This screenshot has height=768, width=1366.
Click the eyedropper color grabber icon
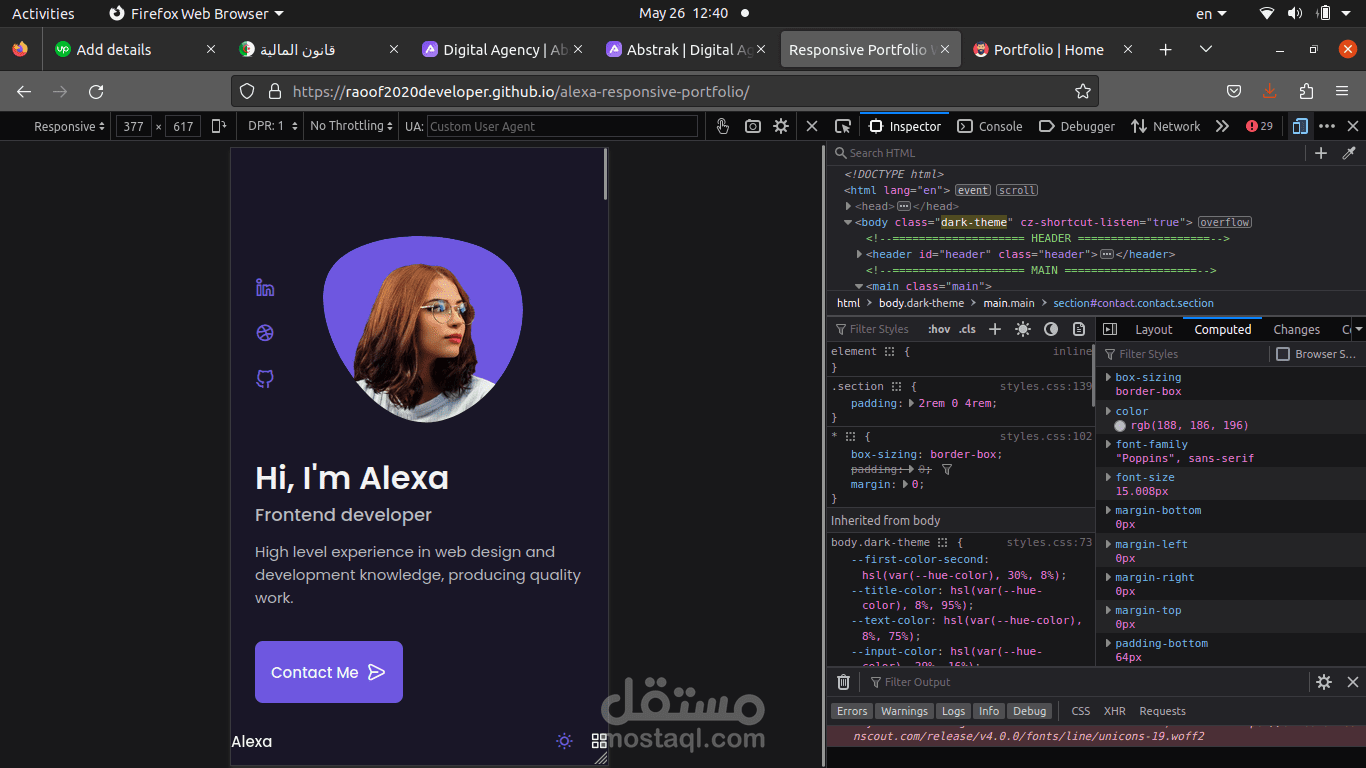click(x=1349, y=153)
